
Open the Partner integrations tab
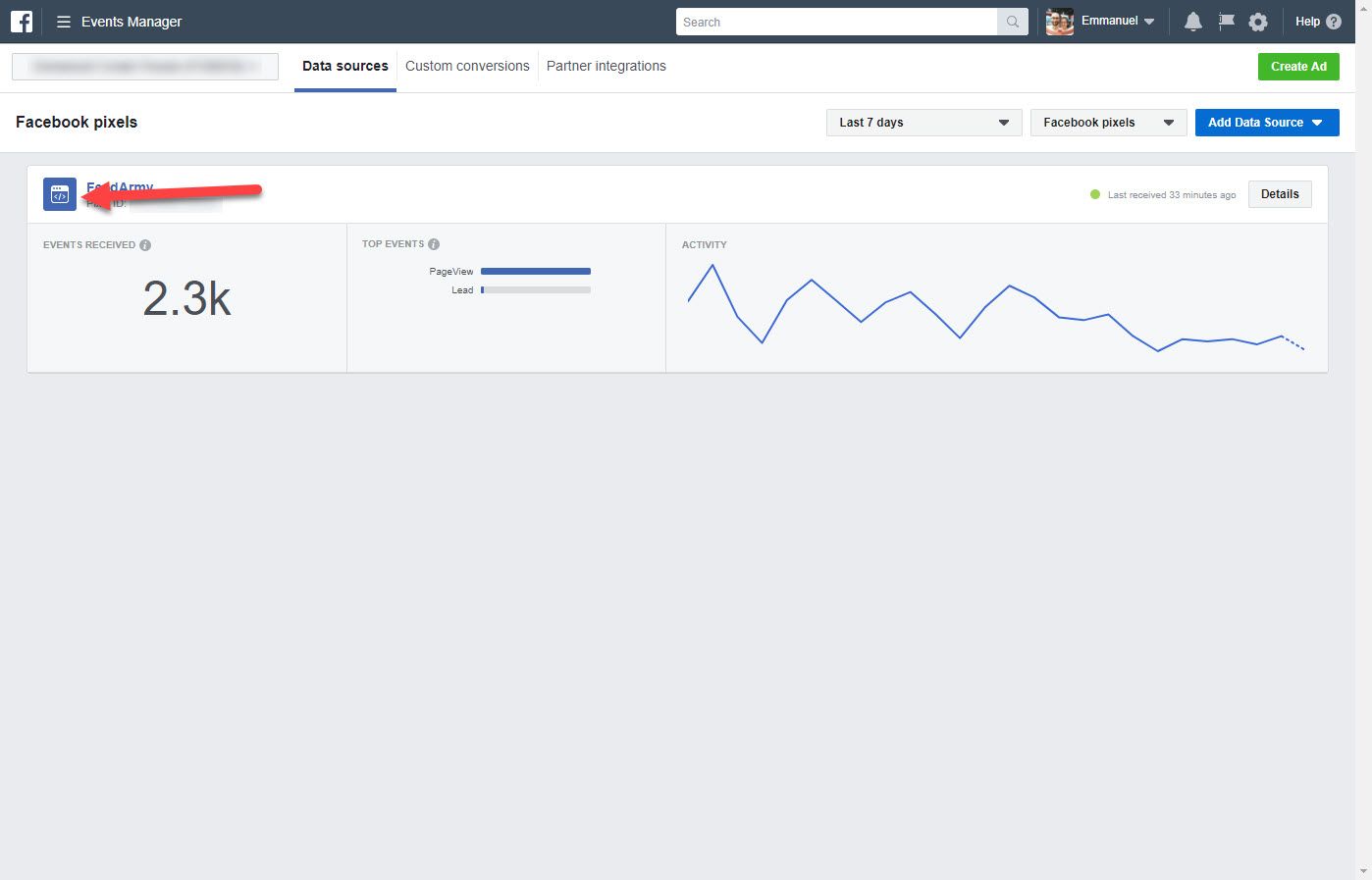[606, 66]
